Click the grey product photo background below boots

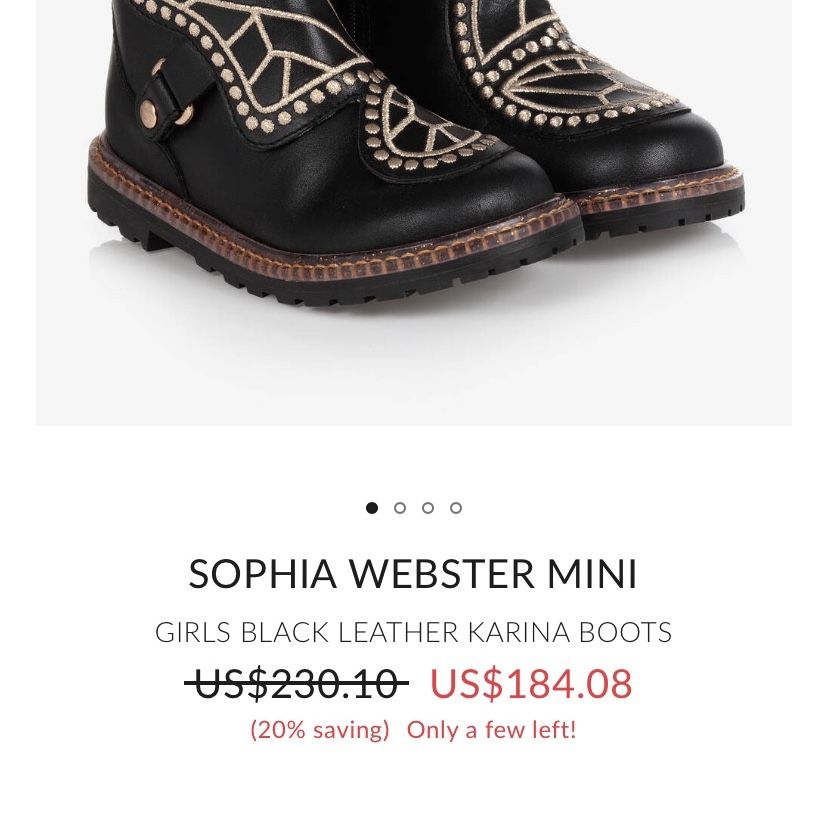coord(413,364)
